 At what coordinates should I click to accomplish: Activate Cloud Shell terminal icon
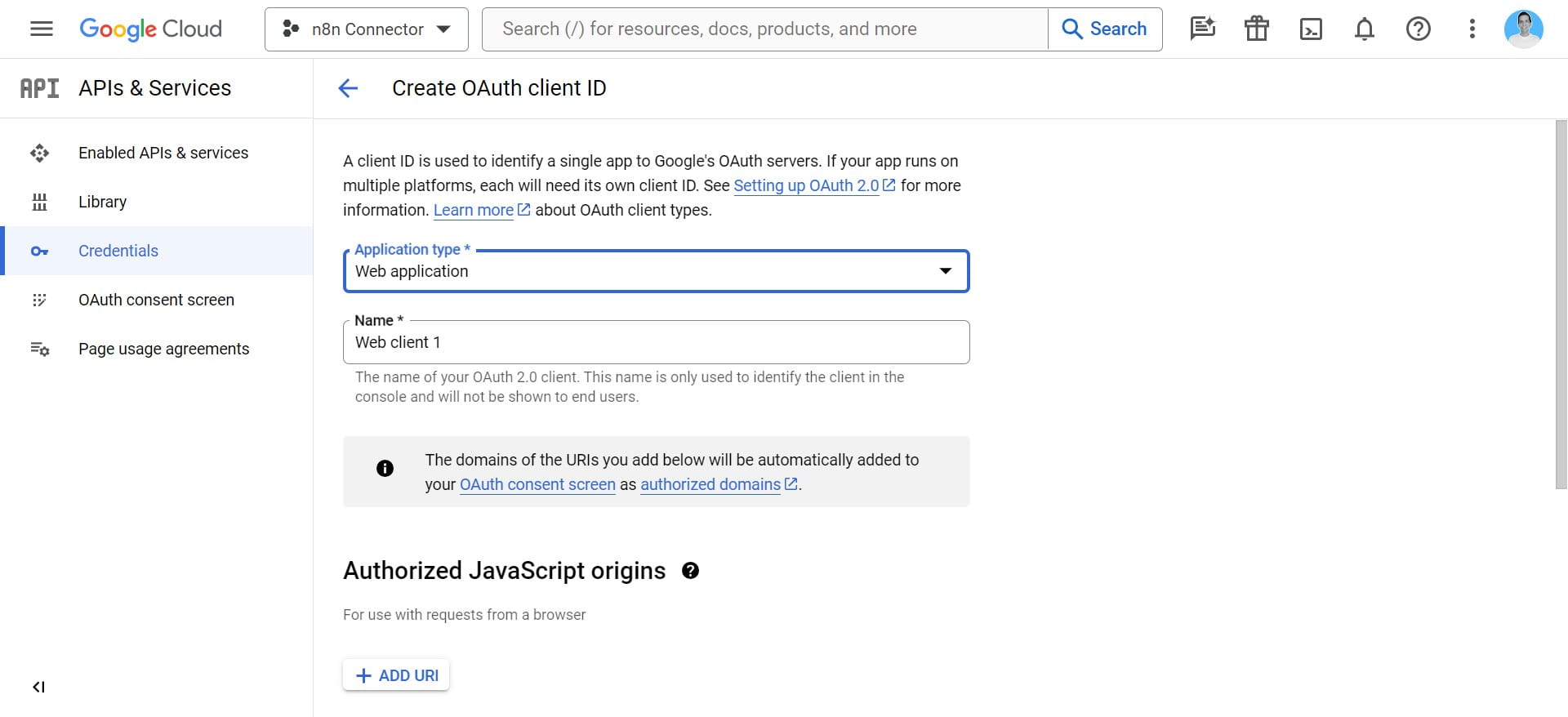click(x=1310, y=29)
